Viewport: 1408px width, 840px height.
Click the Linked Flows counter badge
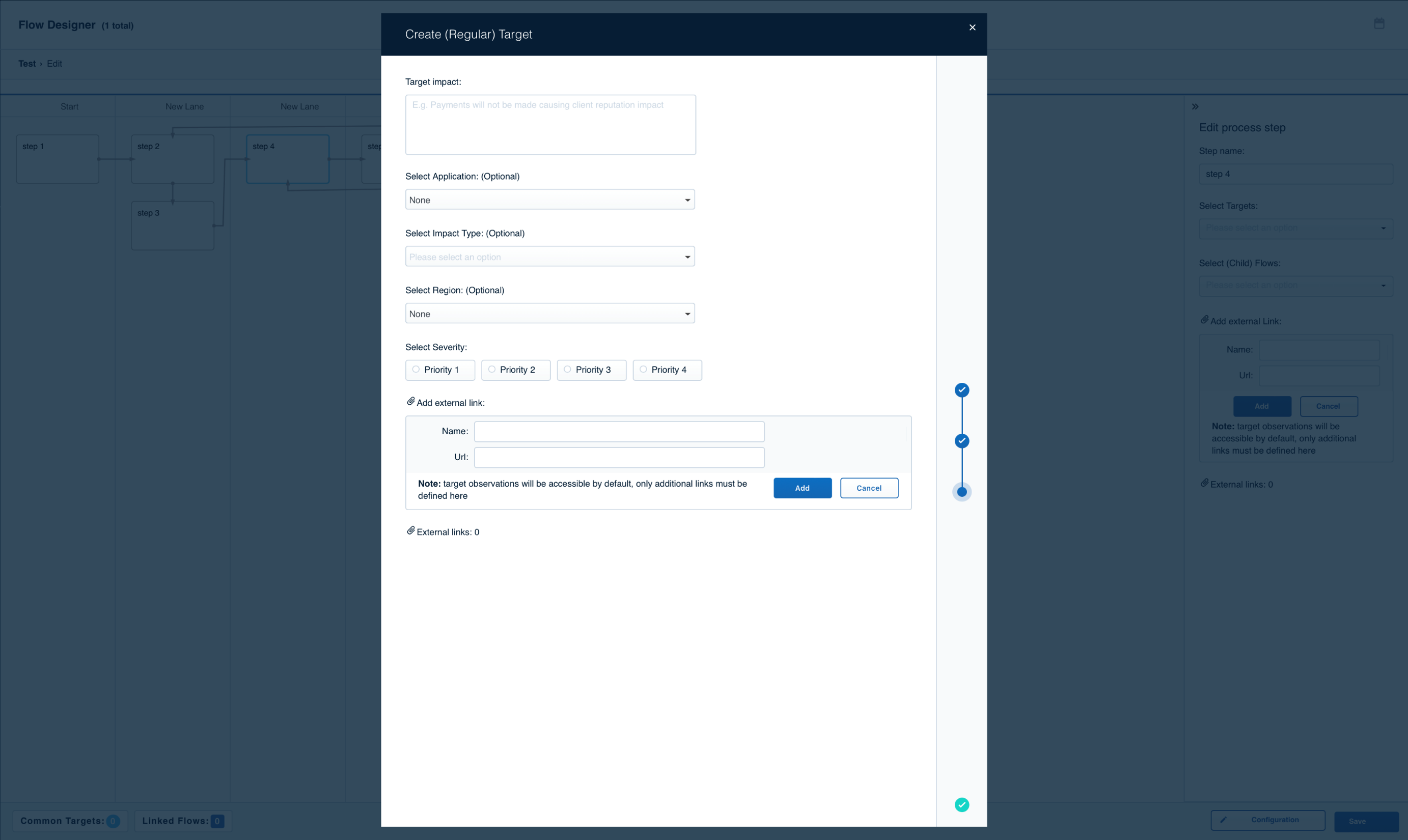pos(217,821)
